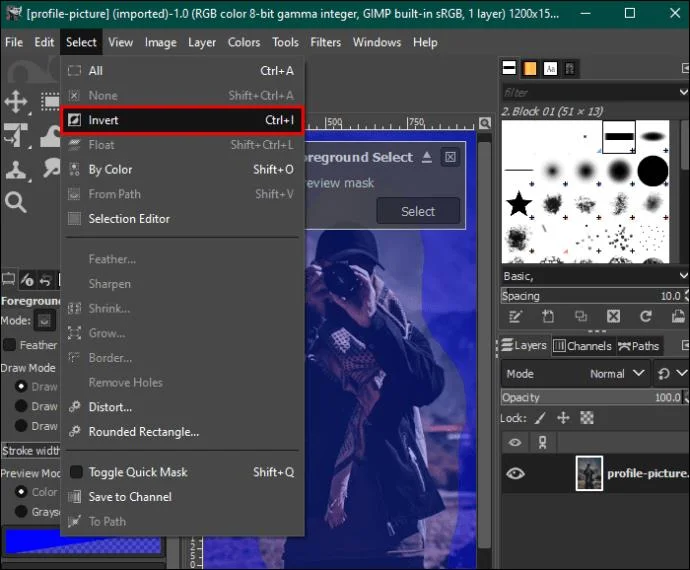The image size is (690, 570).
Task: Select the first Draw mode radio button
Action: coord(21,386)
